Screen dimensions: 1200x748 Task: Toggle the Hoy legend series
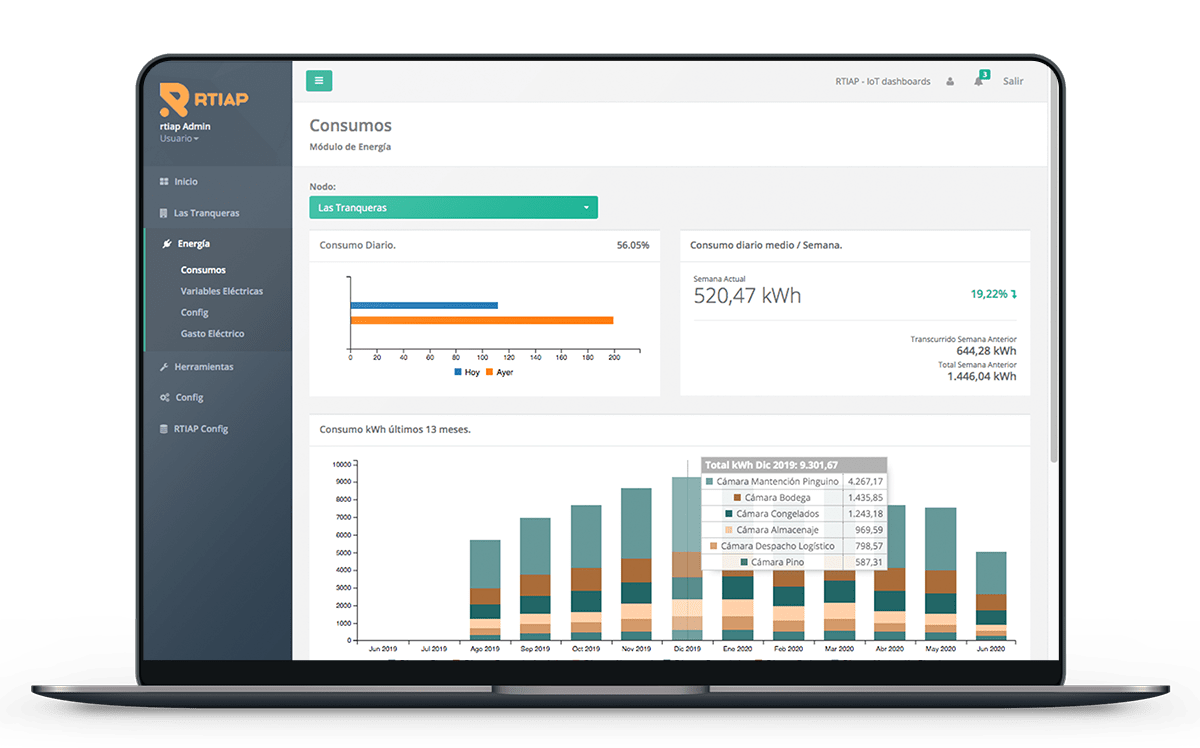[x=465, y=372]
